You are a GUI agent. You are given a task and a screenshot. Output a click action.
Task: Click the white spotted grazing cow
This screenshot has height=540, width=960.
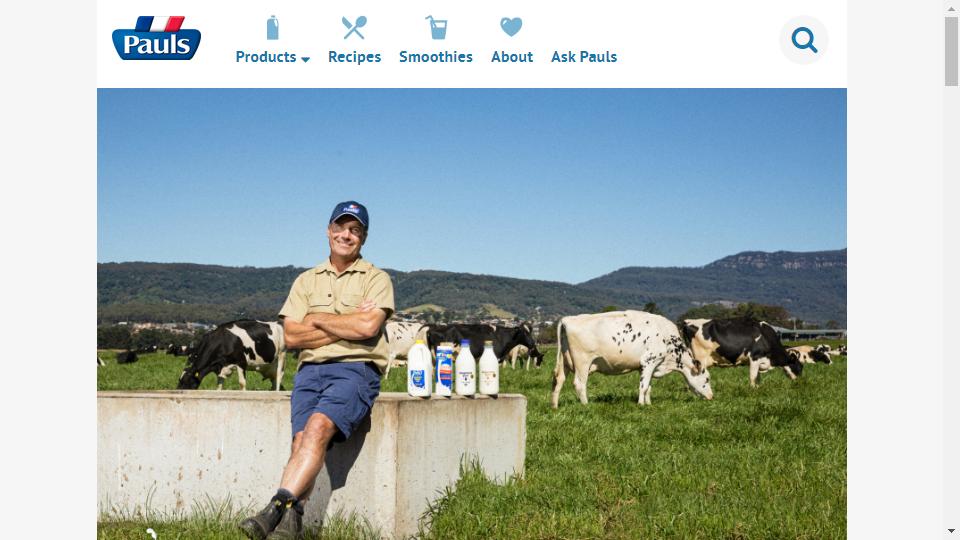tap(631, 358)
